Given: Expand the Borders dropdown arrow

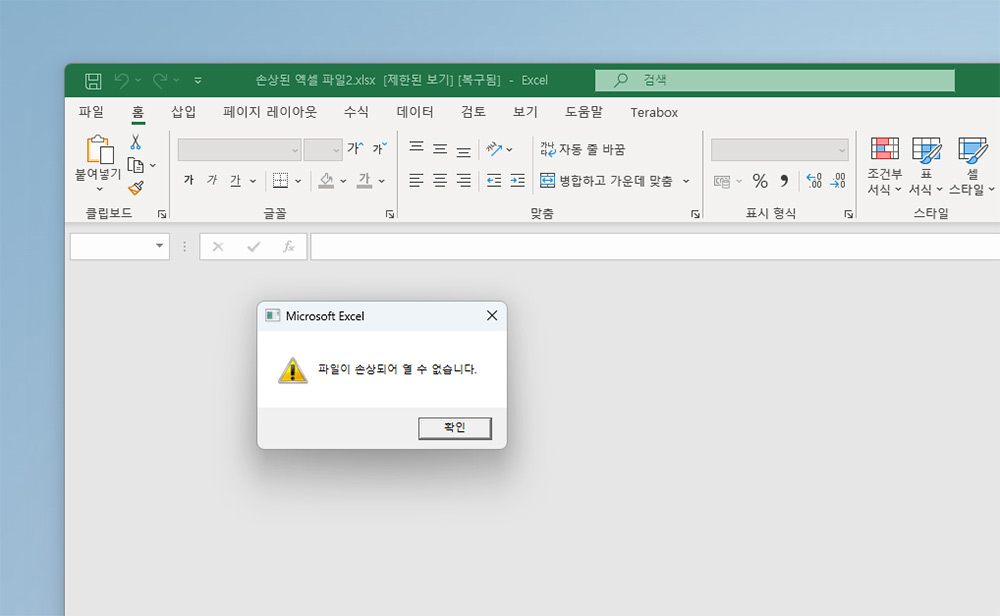Looking at the screenshot, I should pyautogui.click(x=298, y=181).
